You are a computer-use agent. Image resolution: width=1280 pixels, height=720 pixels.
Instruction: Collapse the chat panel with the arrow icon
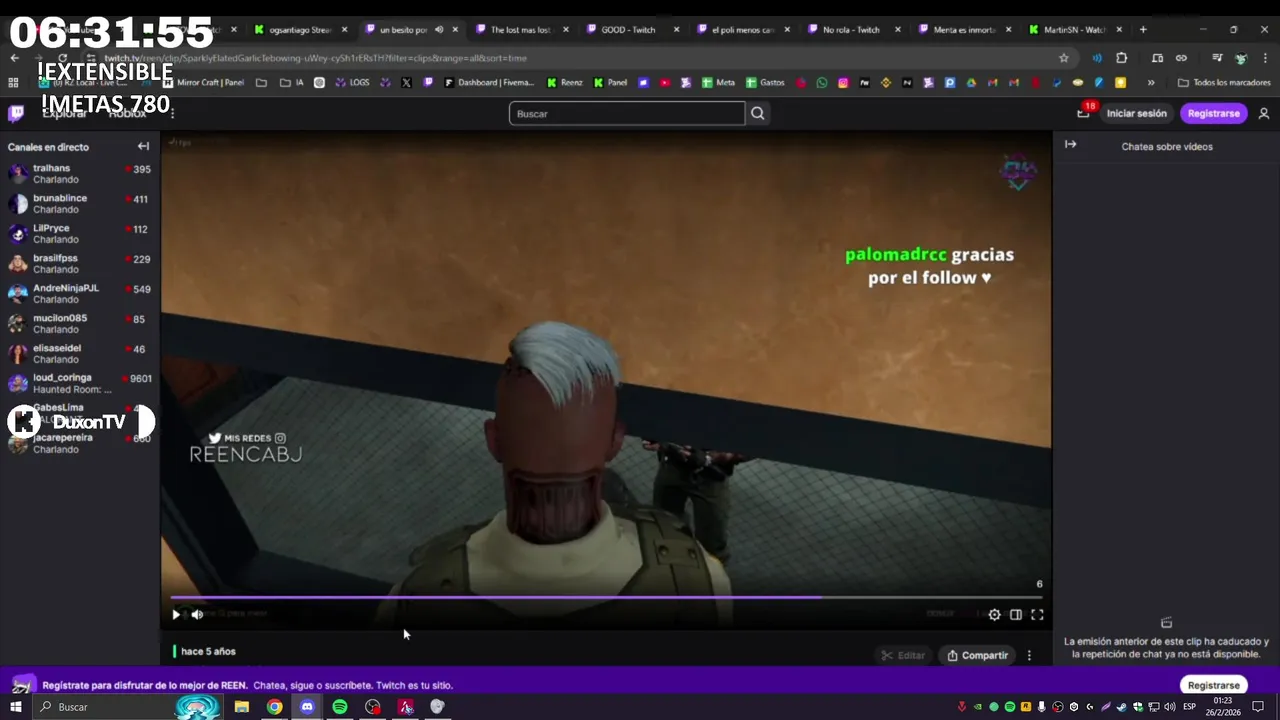click(1070, 144)
